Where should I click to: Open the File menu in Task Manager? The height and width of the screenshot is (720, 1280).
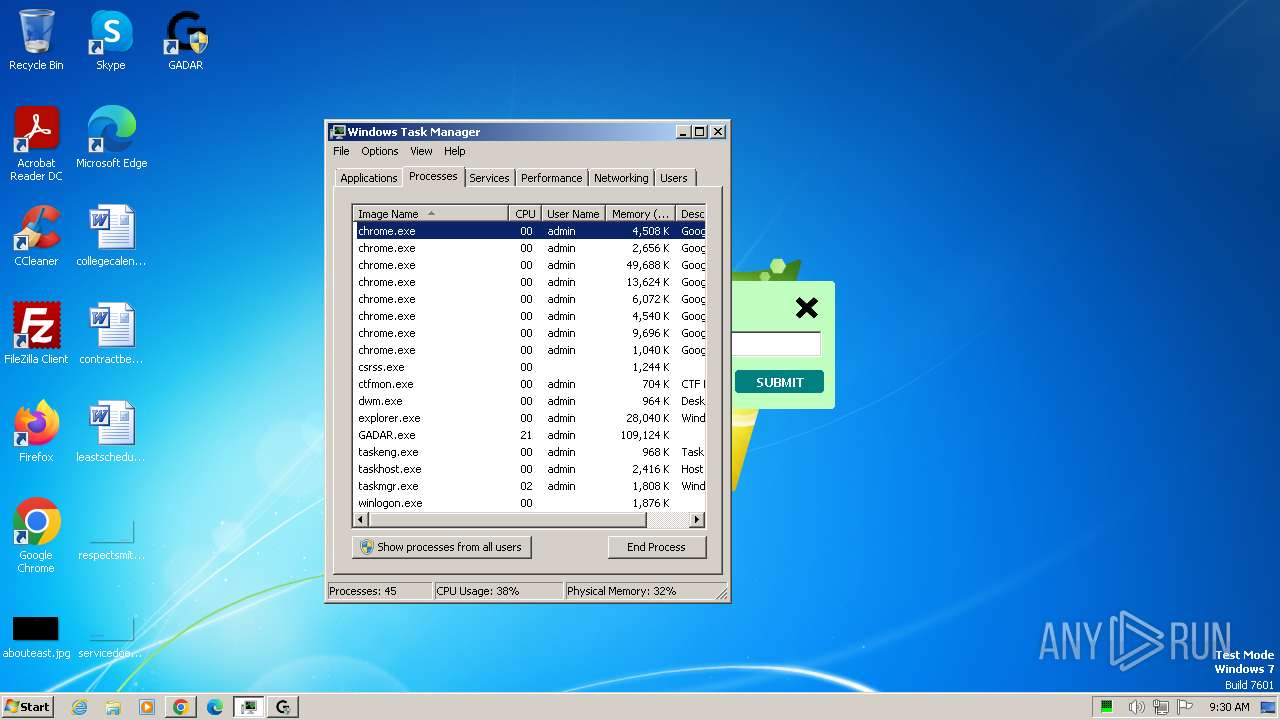point(341,151)
